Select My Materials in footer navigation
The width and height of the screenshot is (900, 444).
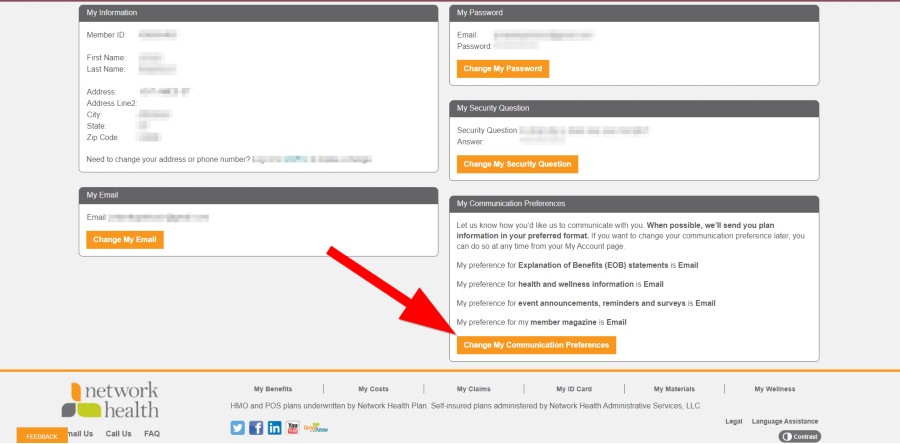tap(674, 389)
